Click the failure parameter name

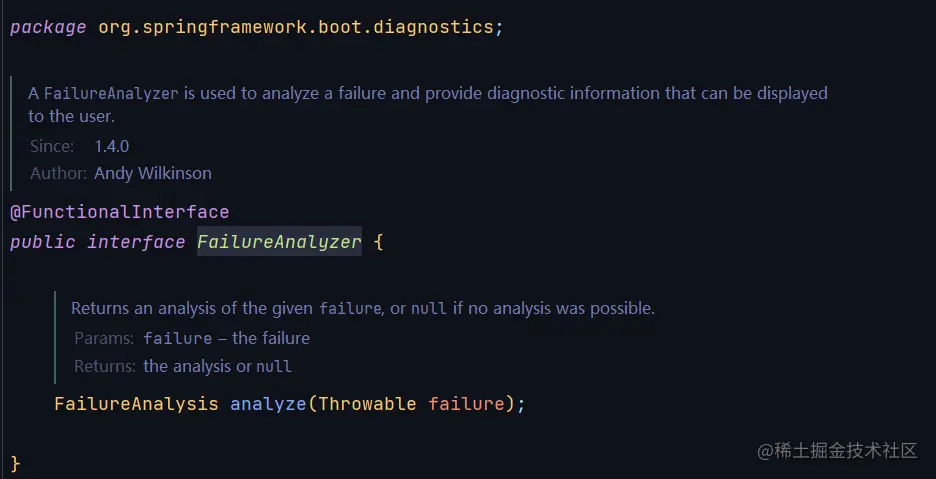coord(466,404)
